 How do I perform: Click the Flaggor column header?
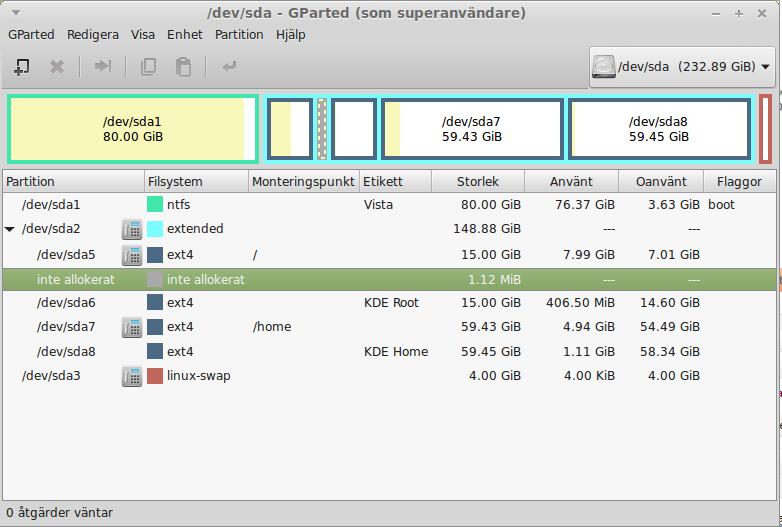[740, 181]
